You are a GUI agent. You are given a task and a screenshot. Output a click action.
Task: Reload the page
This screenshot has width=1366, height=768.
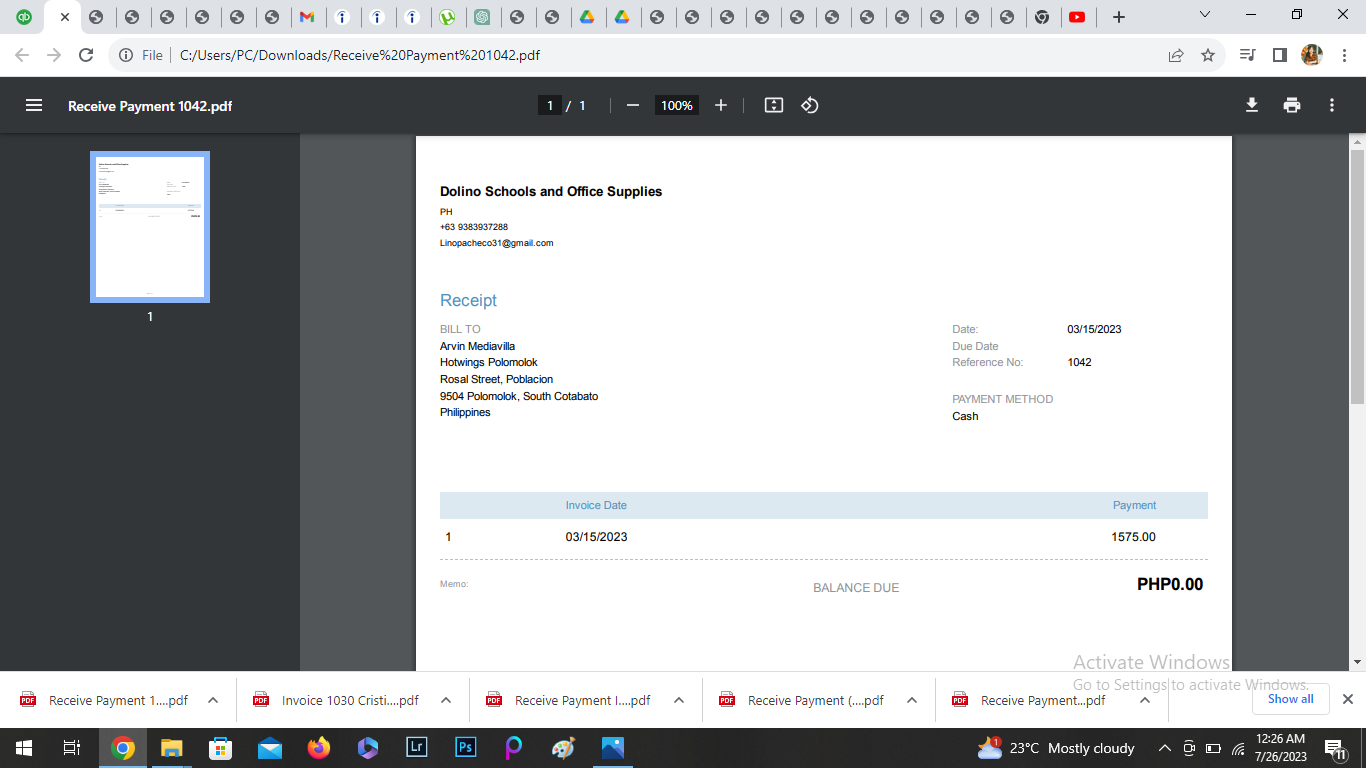click(x=86, y=55)
